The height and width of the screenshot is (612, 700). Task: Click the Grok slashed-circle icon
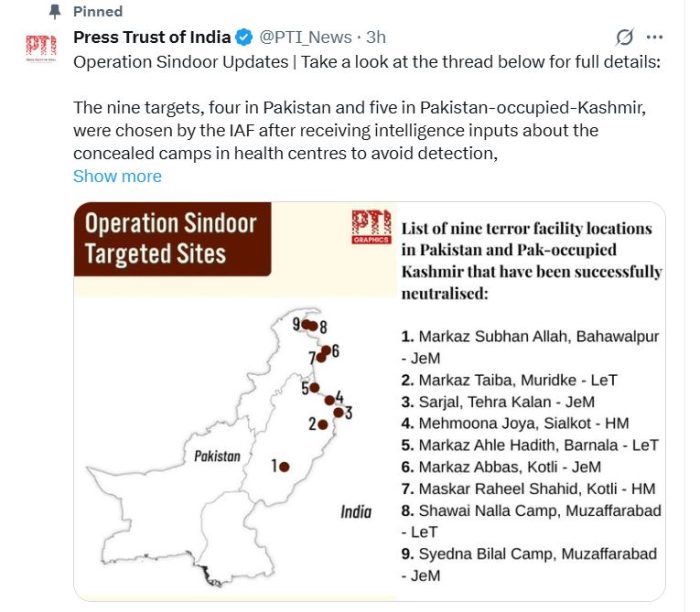coord(624,38)
